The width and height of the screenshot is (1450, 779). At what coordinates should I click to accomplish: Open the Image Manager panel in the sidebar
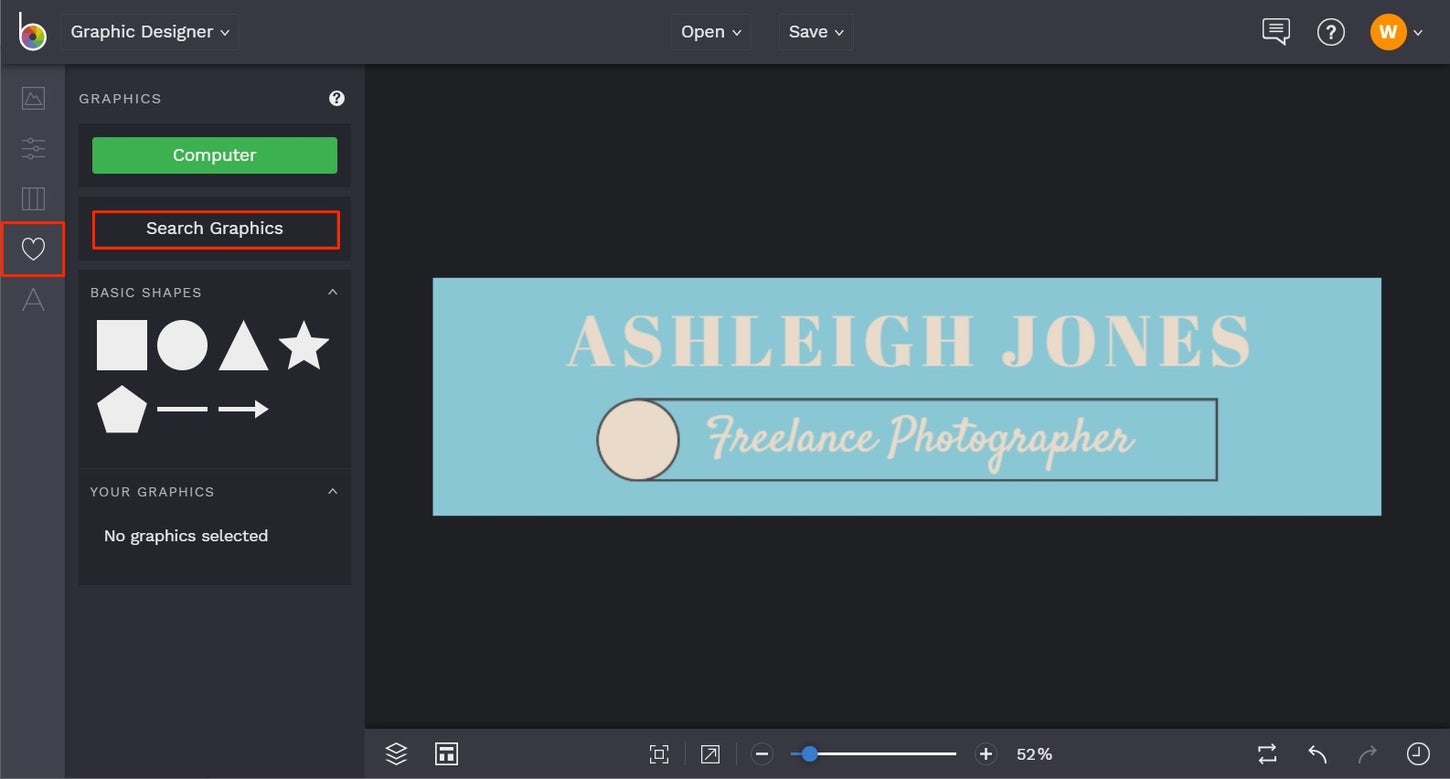(33, 97)
